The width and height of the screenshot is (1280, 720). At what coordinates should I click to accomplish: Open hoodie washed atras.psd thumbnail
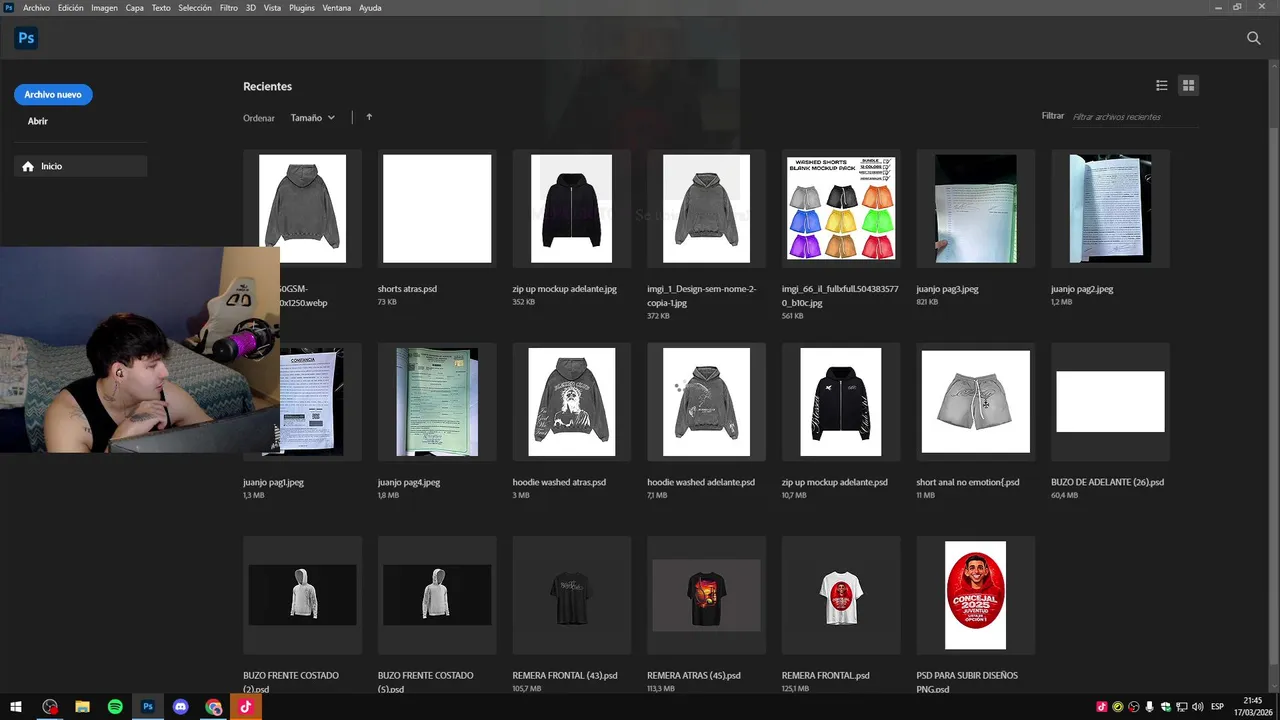tap(571, 401)
